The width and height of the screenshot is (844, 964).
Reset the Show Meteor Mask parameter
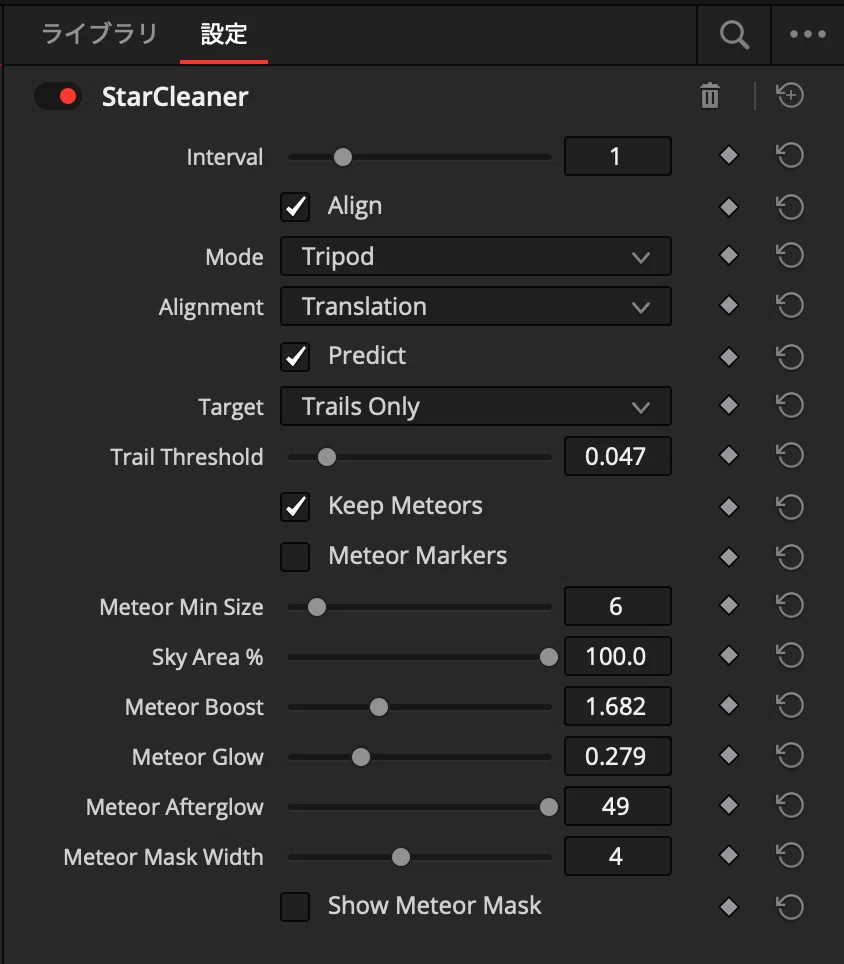tap(790, 907)
